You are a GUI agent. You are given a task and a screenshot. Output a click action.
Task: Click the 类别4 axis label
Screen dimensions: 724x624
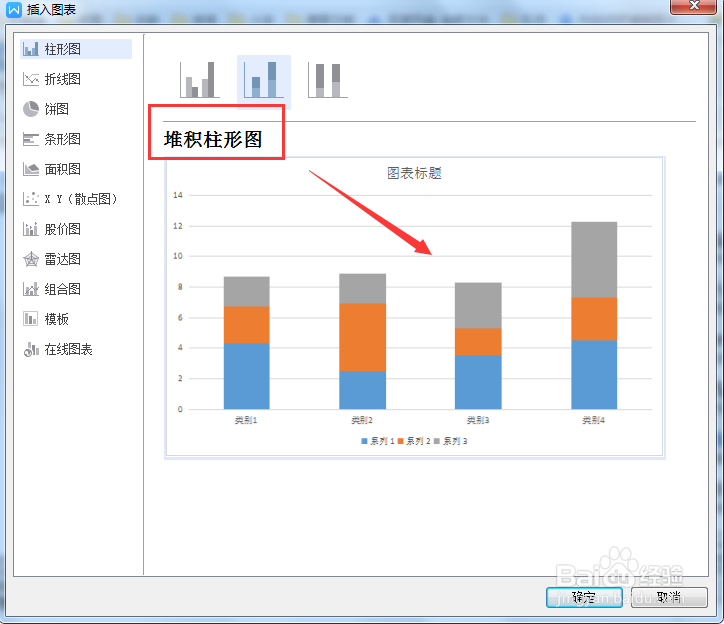coord(594,420)
